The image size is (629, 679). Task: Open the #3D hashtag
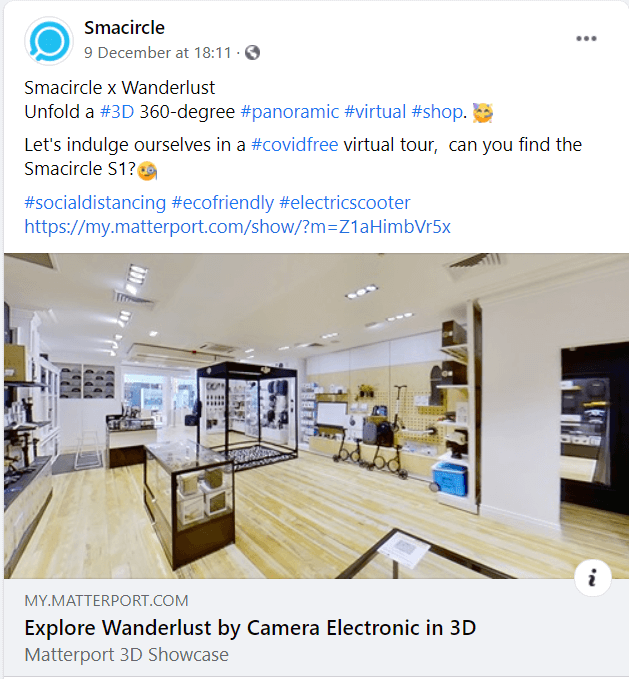117,112
